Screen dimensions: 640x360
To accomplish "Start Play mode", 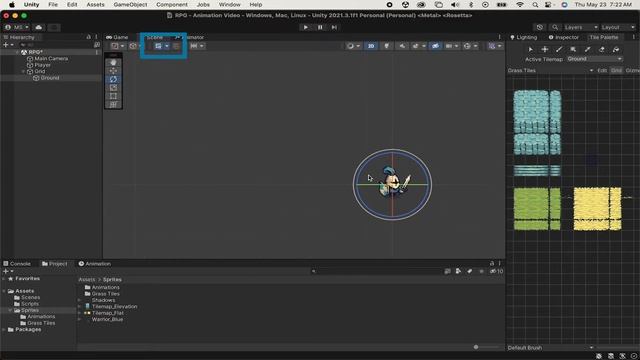I will (x=306, y=27).
